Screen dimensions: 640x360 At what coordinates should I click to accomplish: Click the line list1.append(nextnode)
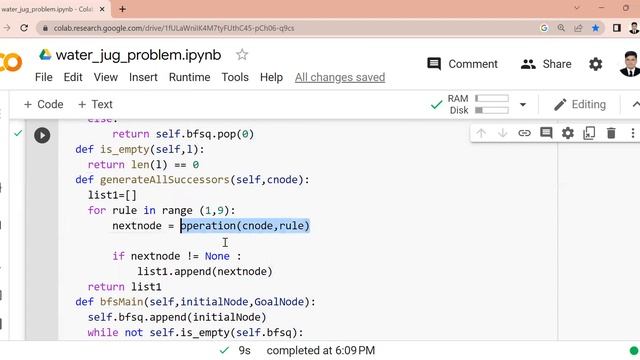click(x=204, y=271)
